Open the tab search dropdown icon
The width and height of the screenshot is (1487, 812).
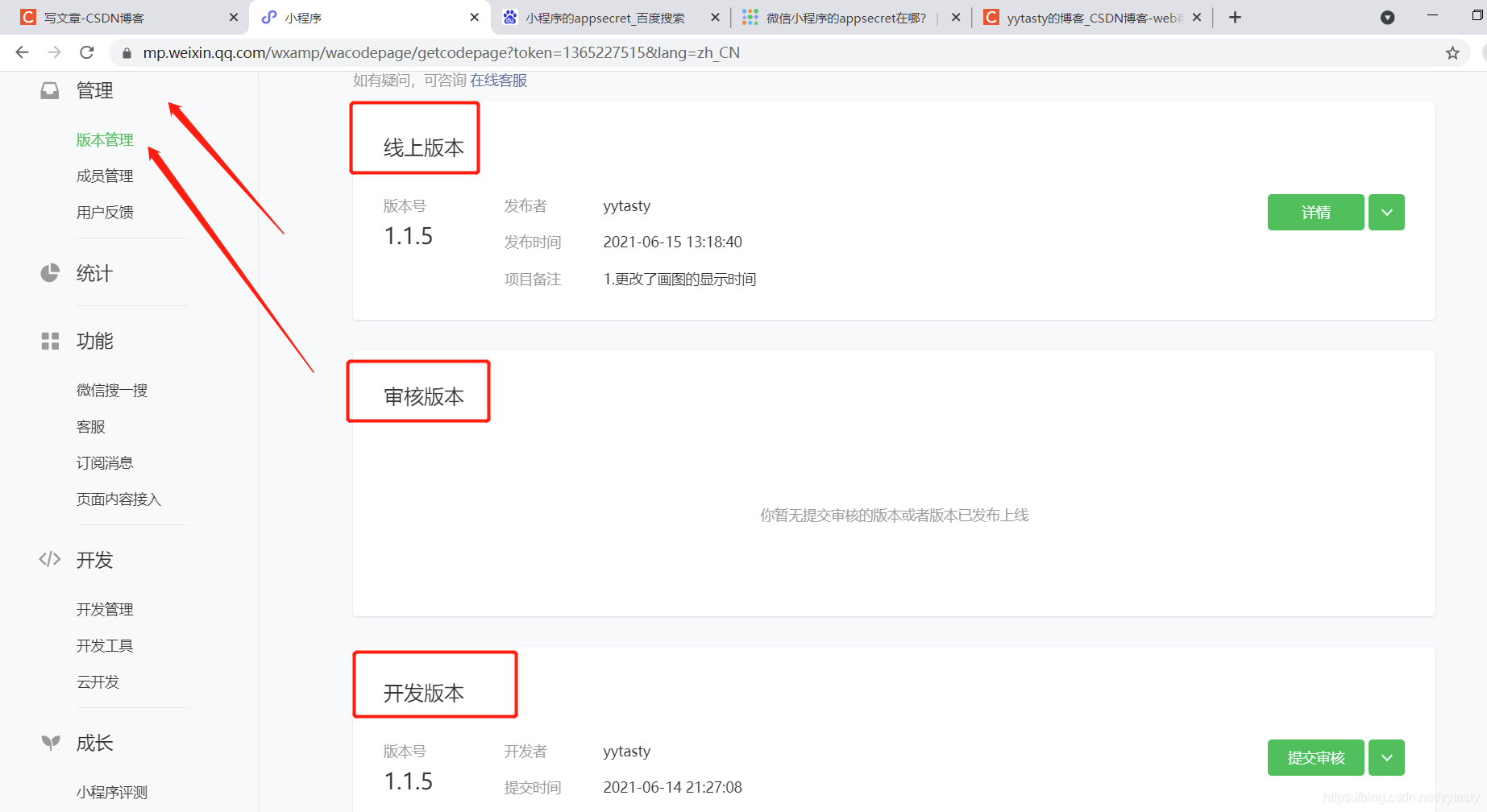click(x=1387, y=17)
